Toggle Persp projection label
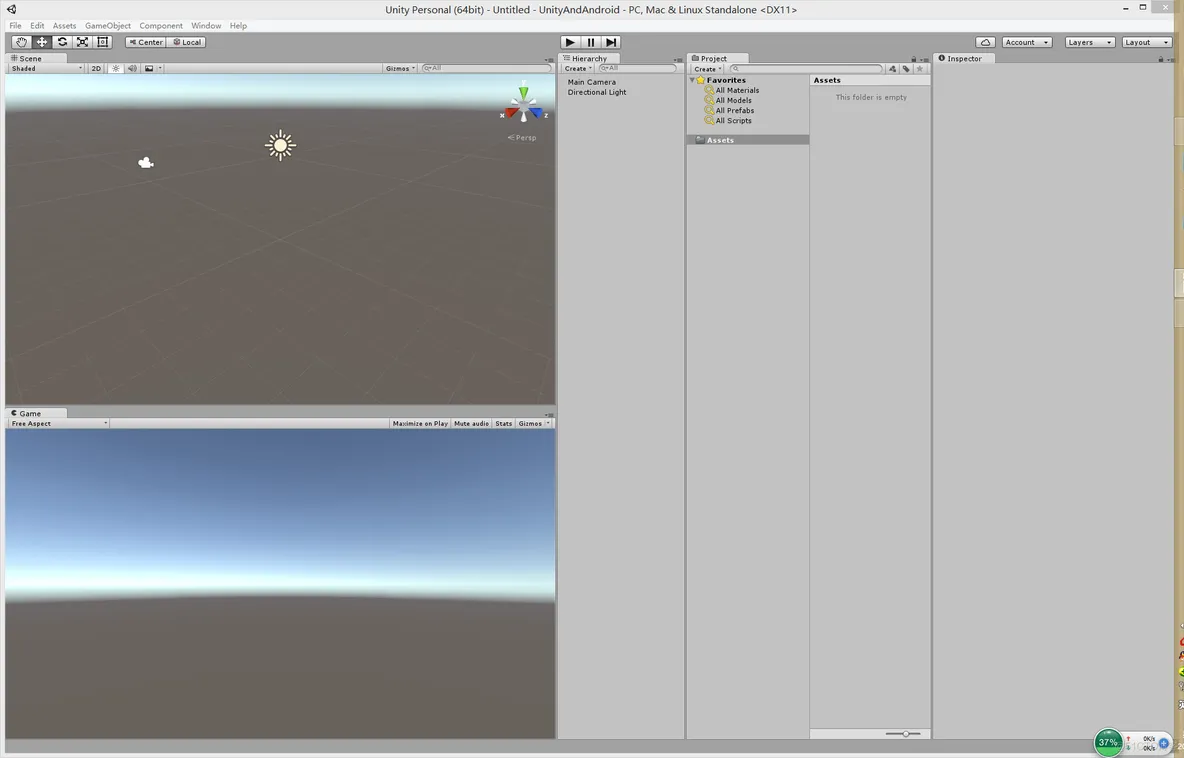The height and width of the screenshot is (758, 1184). point(522,137)
